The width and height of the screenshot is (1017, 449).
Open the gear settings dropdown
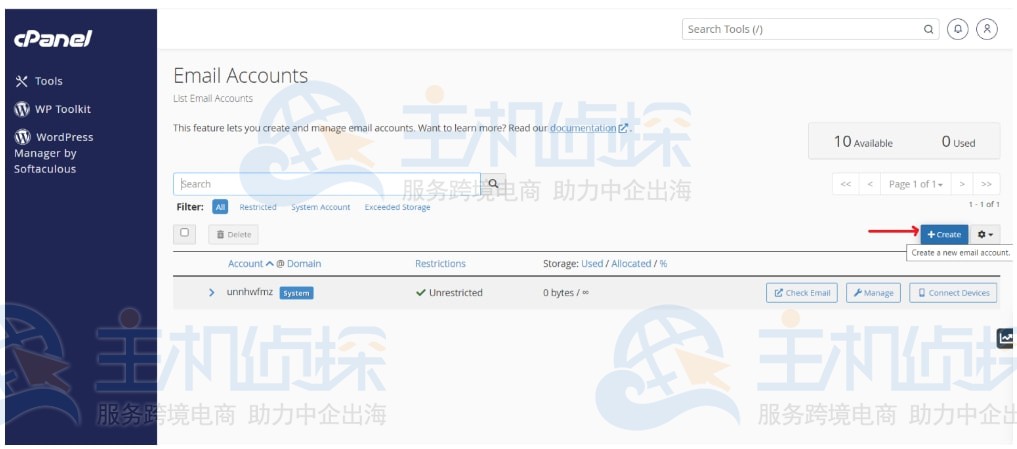(x=985, y=234)
